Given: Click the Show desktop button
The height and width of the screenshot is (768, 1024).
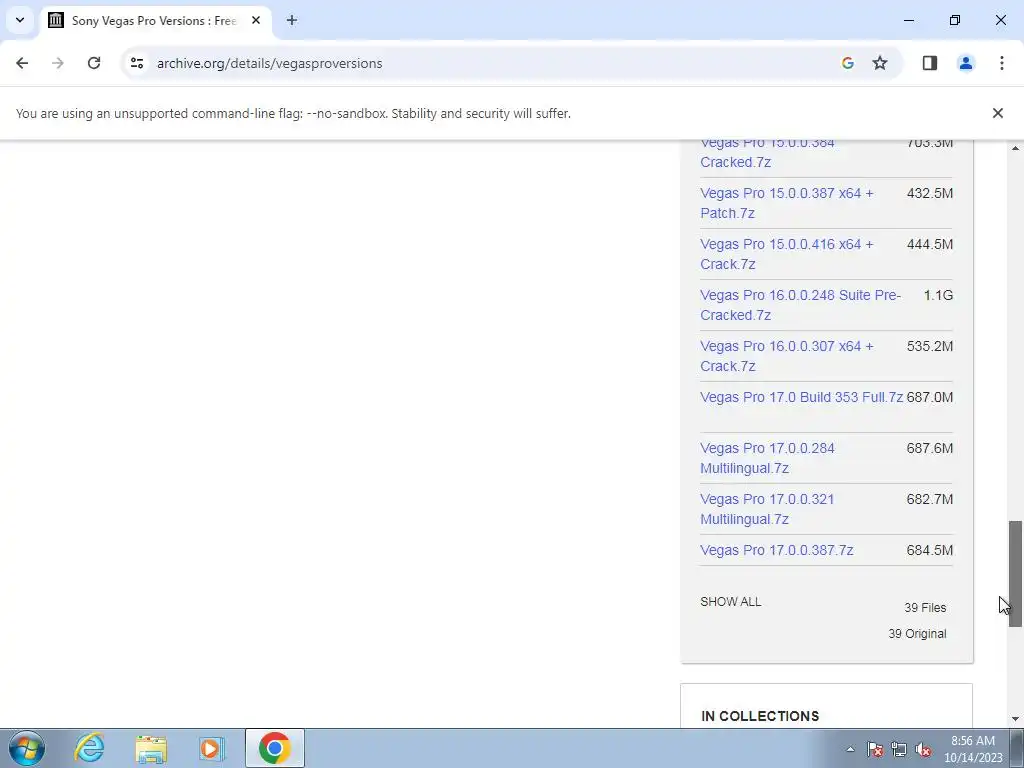Looking at the screenshot, I should coord(1017,748).
